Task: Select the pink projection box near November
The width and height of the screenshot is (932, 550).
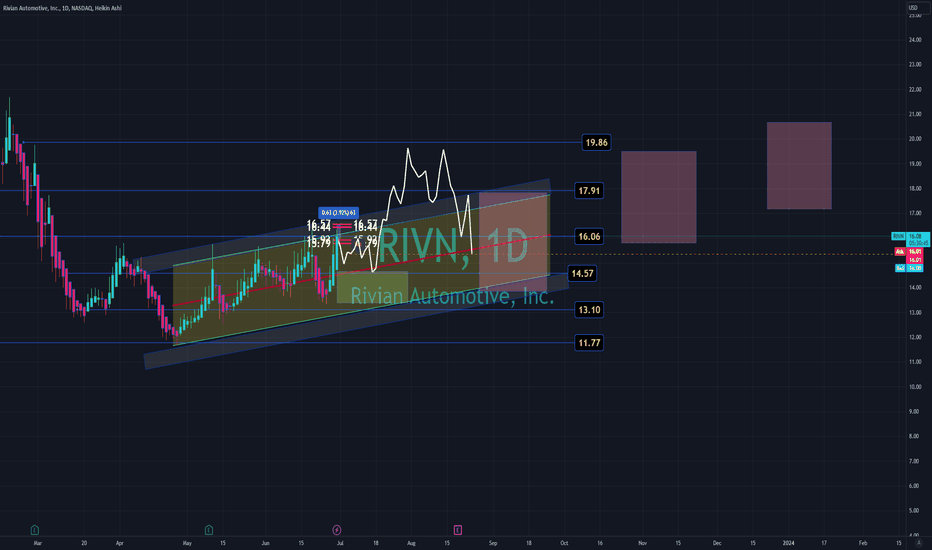Action: (x=659, y=197)
